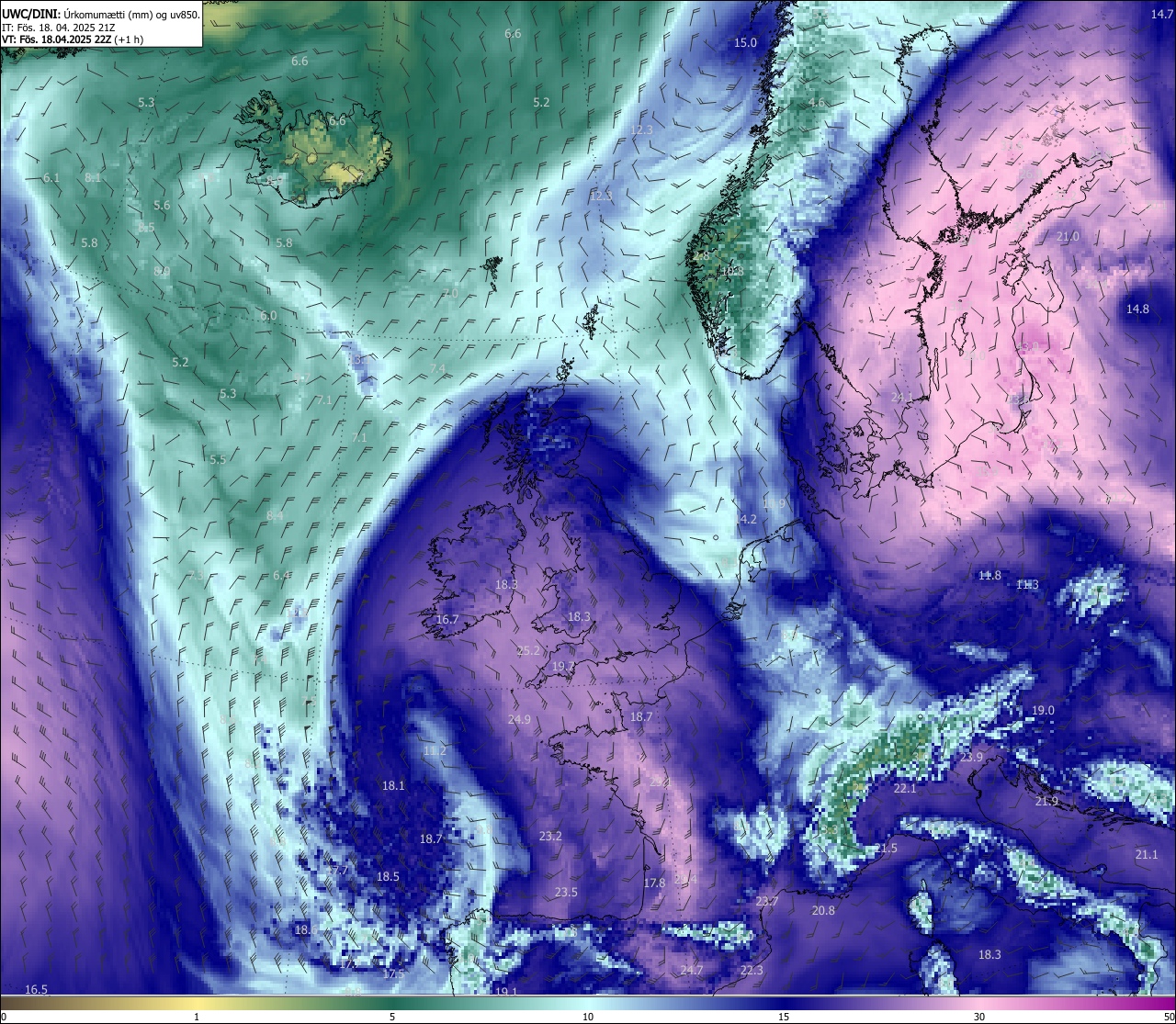Screen dimensions: 1176x1024
Task: Click the 15.0 value off northern Norway
Action: click(745, 43)
